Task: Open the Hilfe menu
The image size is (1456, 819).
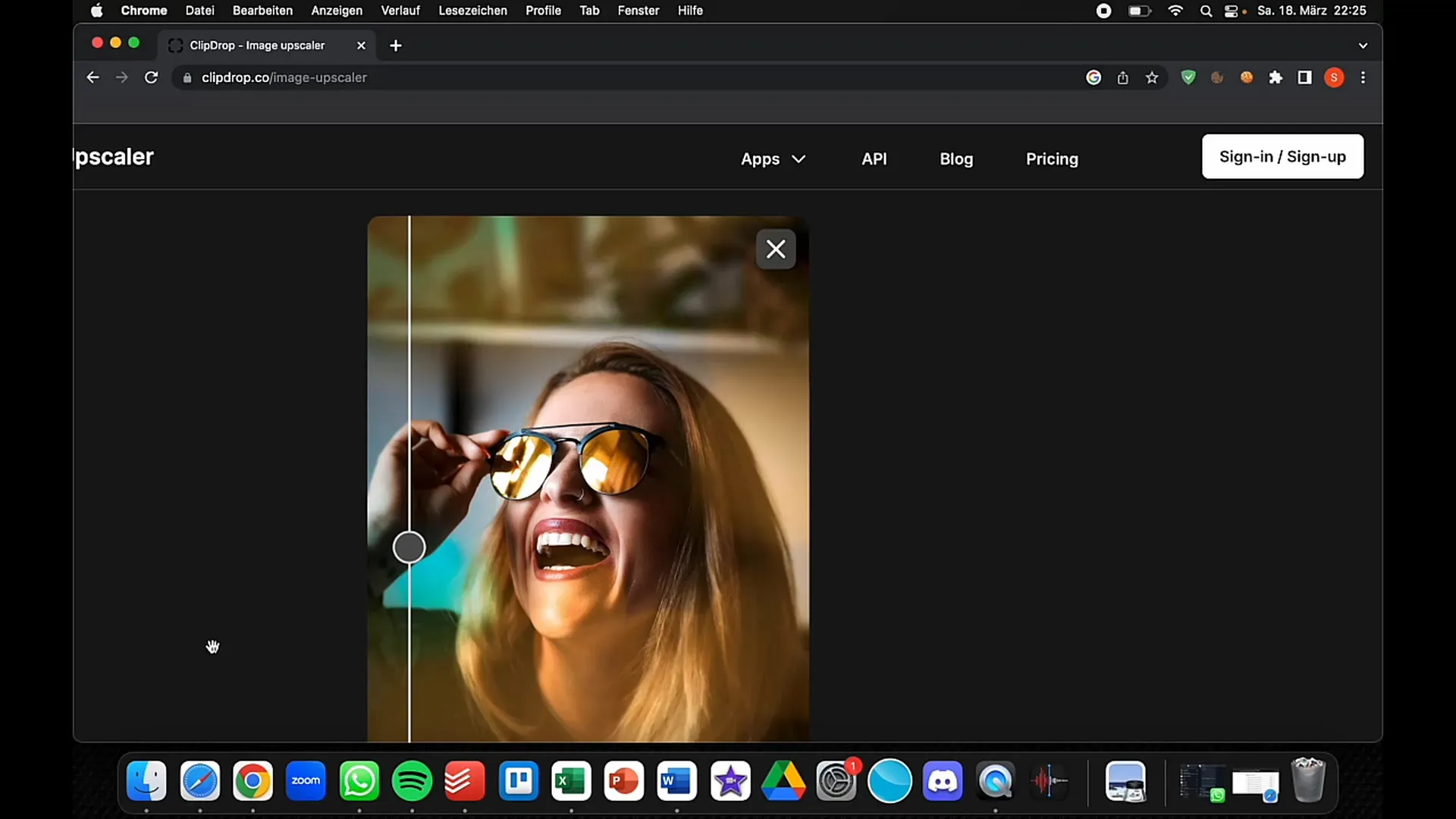Action: click(x=690, y=11)
